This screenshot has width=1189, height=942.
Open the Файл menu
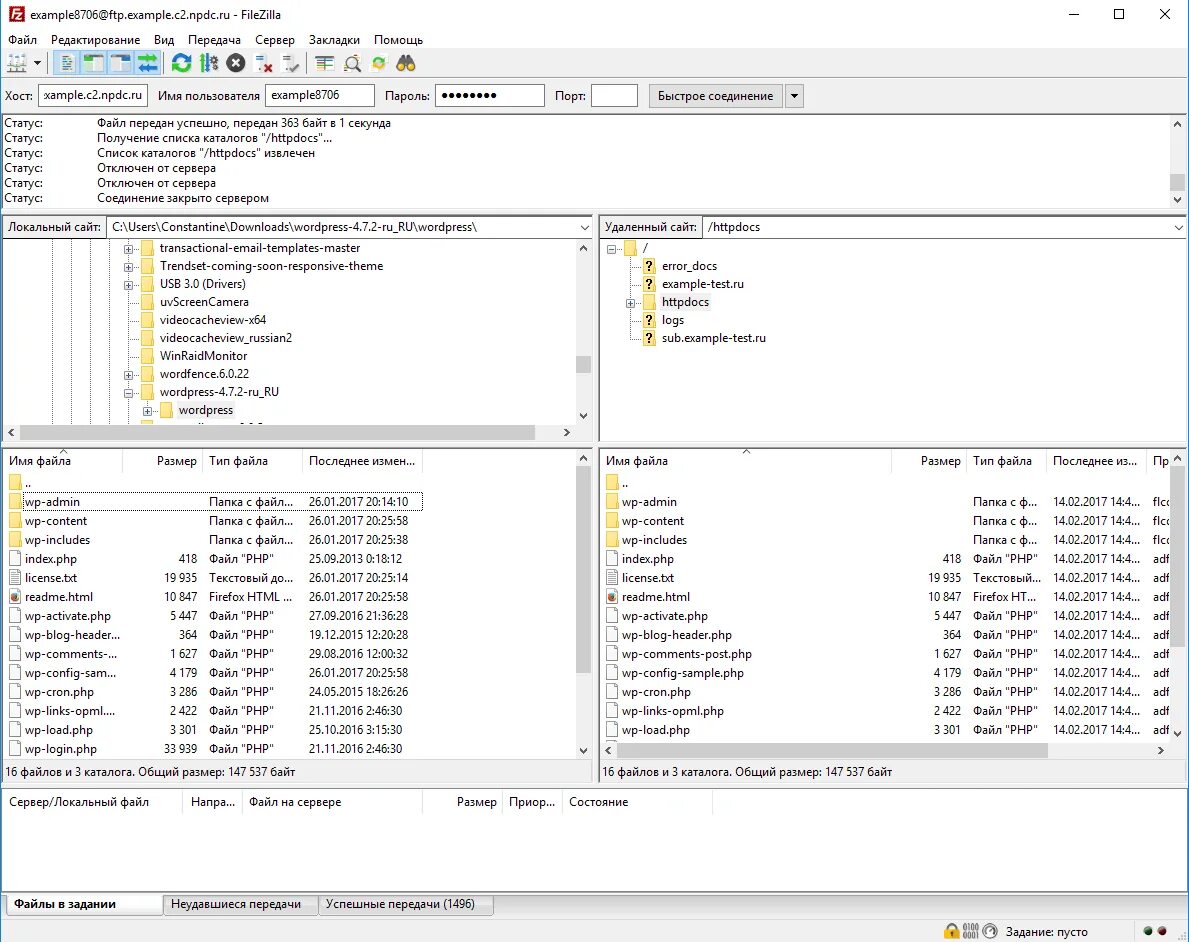(22, 39)
